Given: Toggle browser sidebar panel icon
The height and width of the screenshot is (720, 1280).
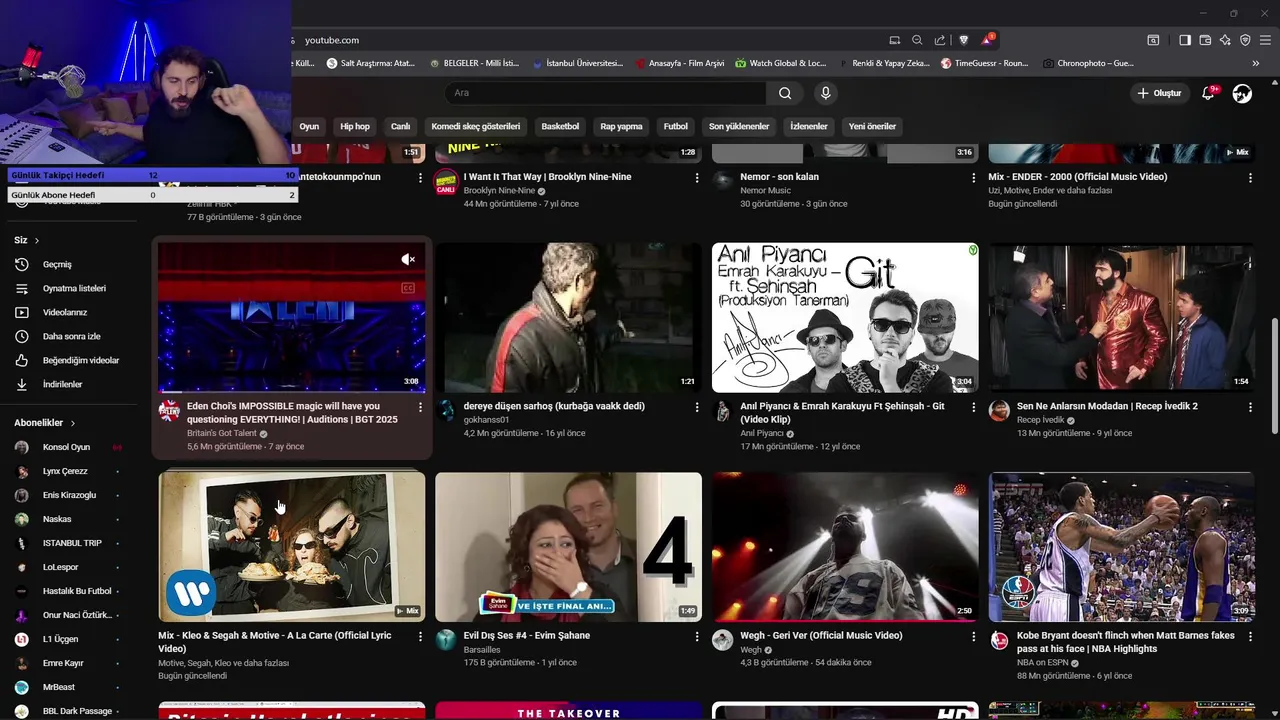Looking at the screenshot, I should (x=1185, y=40).
